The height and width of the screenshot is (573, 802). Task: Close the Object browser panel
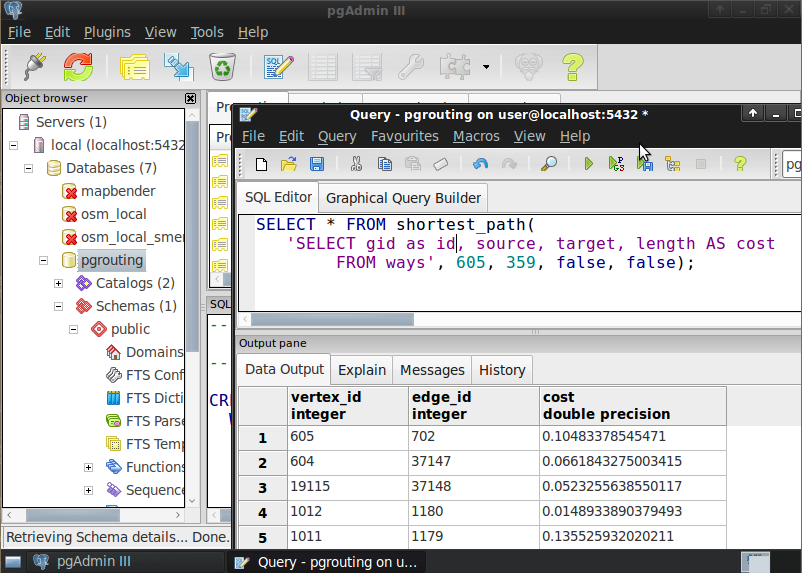tap(191, 98)
